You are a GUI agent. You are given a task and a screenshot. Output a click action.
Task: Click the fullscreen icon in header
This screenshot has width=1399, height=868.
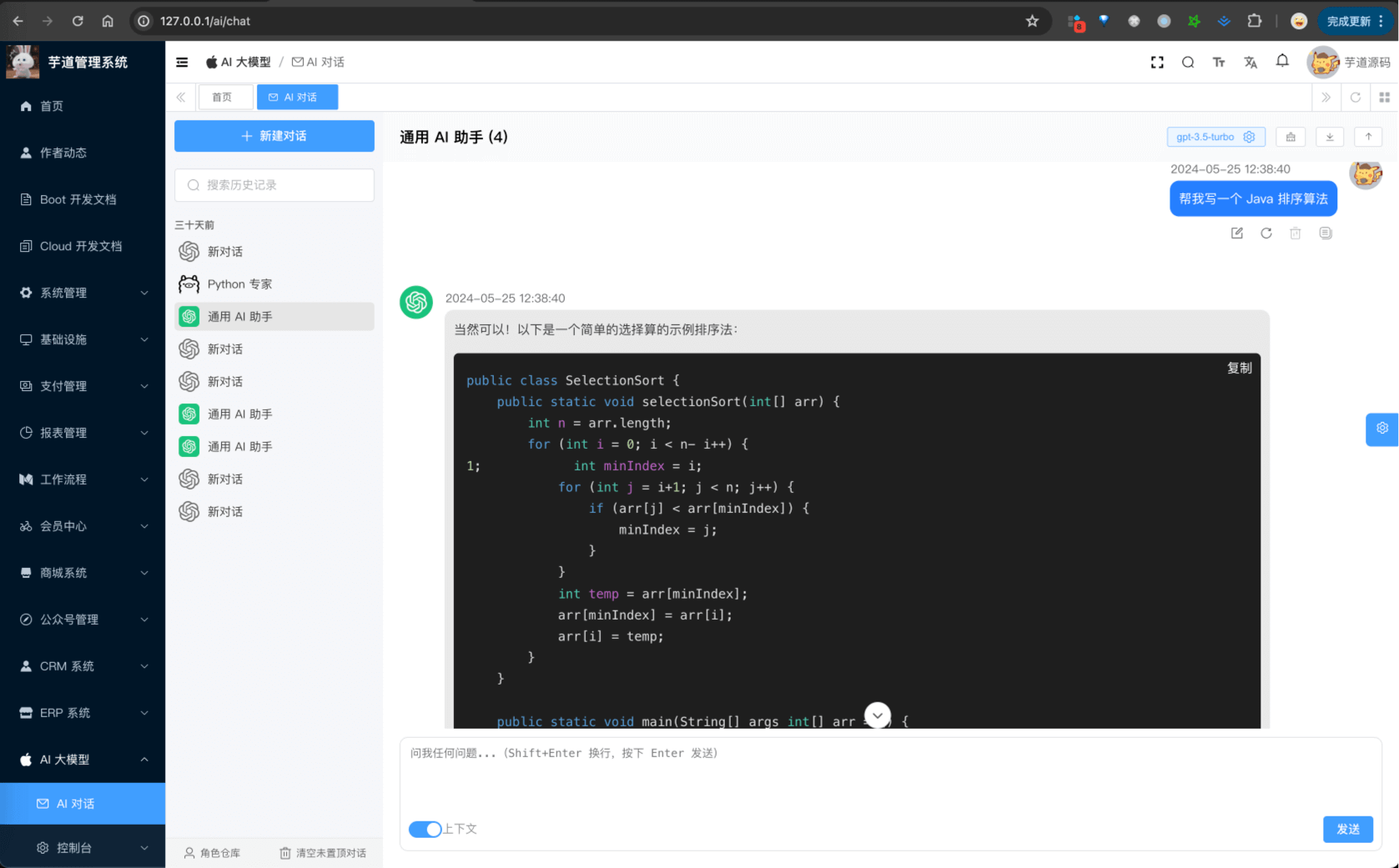point(1157,63)
